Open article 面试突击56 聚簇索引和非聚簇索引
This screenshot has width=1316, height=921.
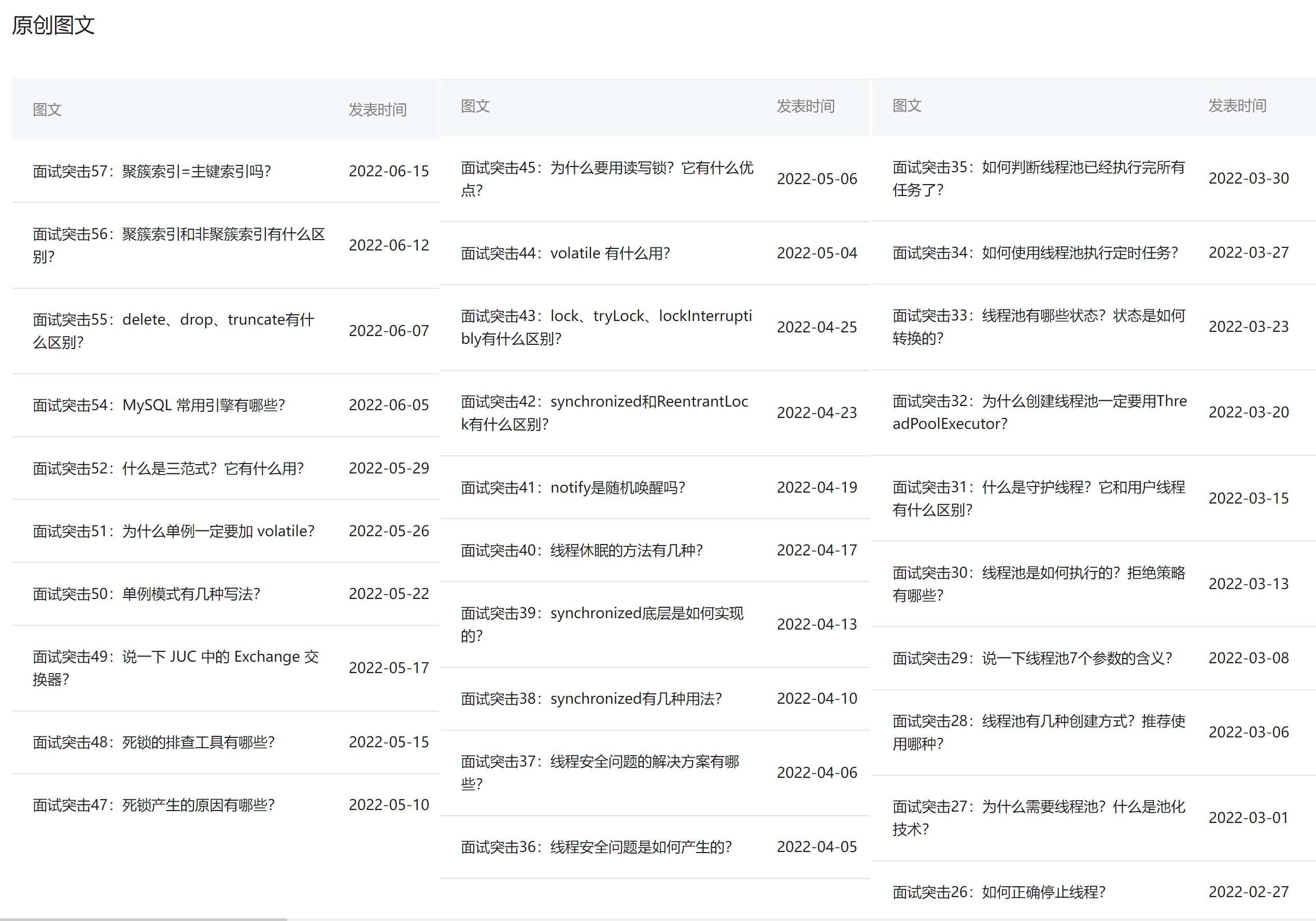pyautogui.click(x=179, y=245)
